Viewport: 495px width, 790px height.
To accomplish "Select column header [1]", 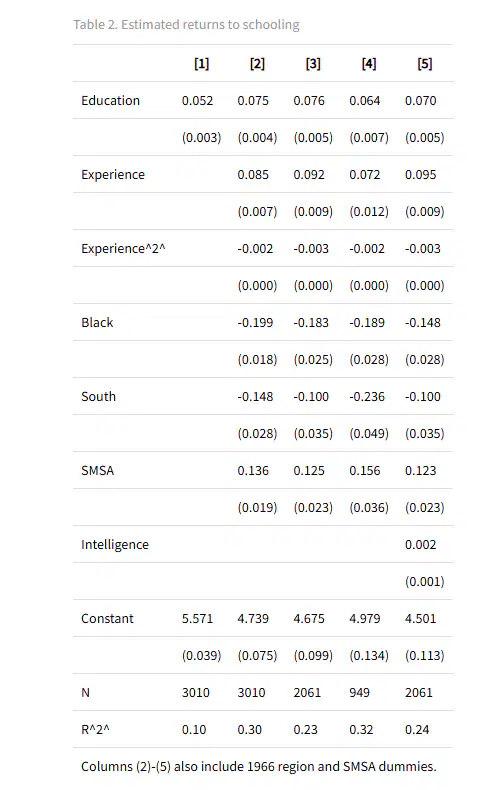I will [202, 63].
